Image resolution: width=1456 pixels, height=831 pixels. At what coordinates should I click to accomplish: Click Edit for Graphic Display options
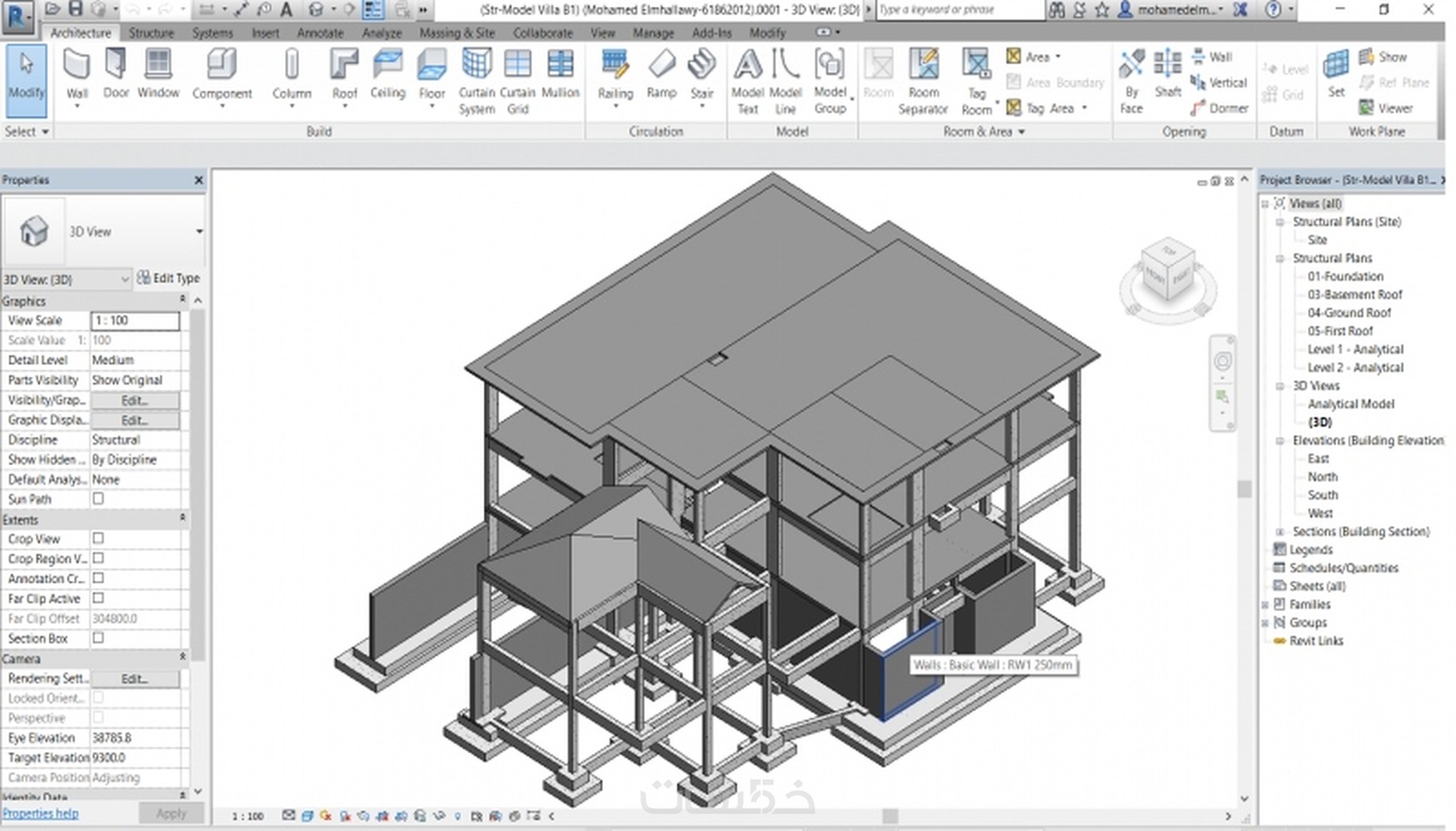[x=134, y=420]
